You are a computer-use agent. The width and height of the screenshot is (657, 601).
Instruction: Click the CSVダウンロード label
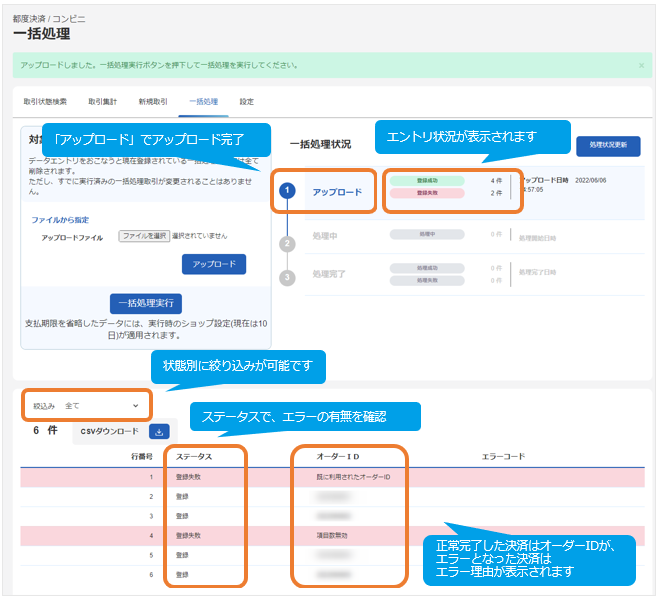coord(109,431)
